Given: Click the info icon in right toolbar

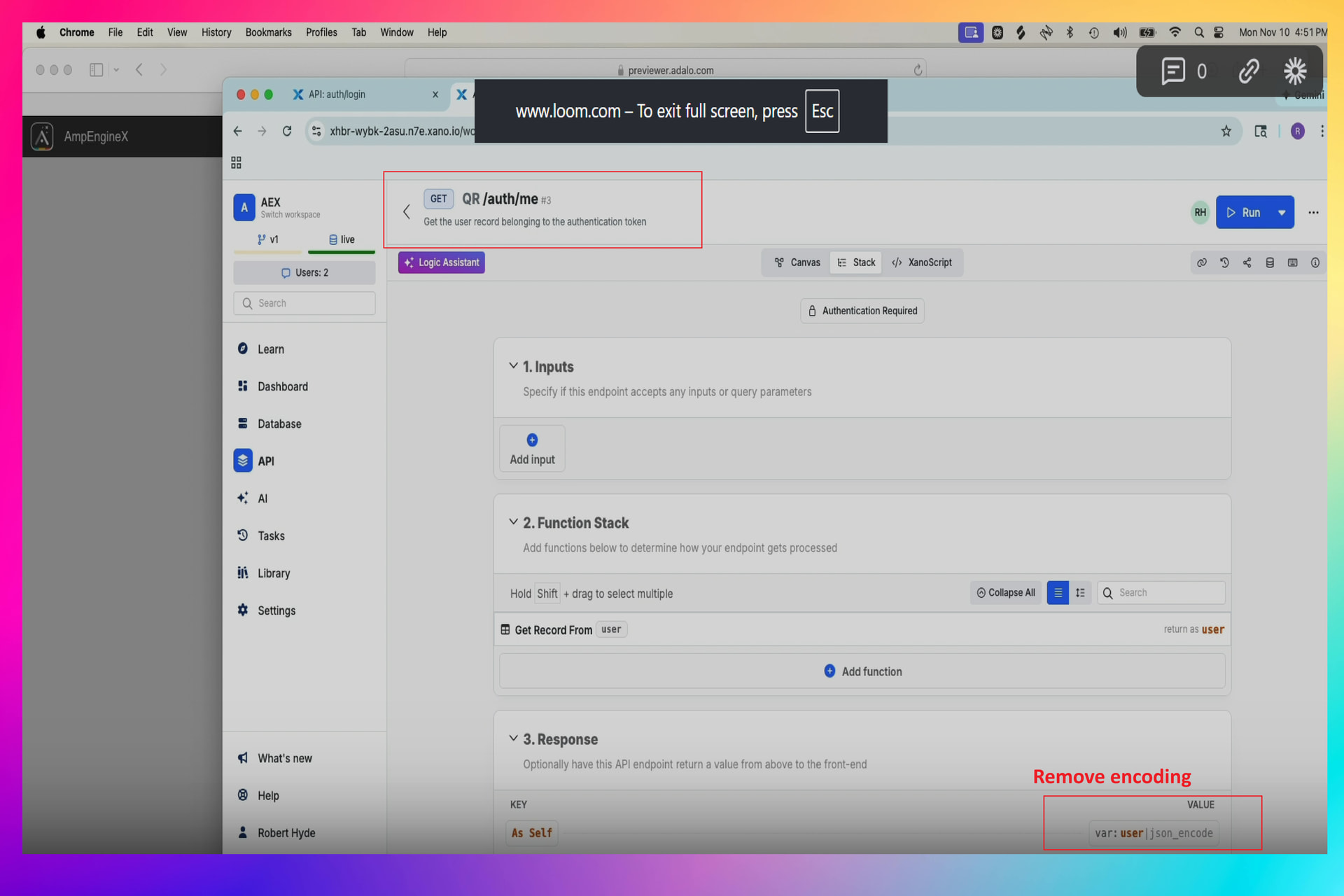Looking at the screenshot, I should 1315,262.
